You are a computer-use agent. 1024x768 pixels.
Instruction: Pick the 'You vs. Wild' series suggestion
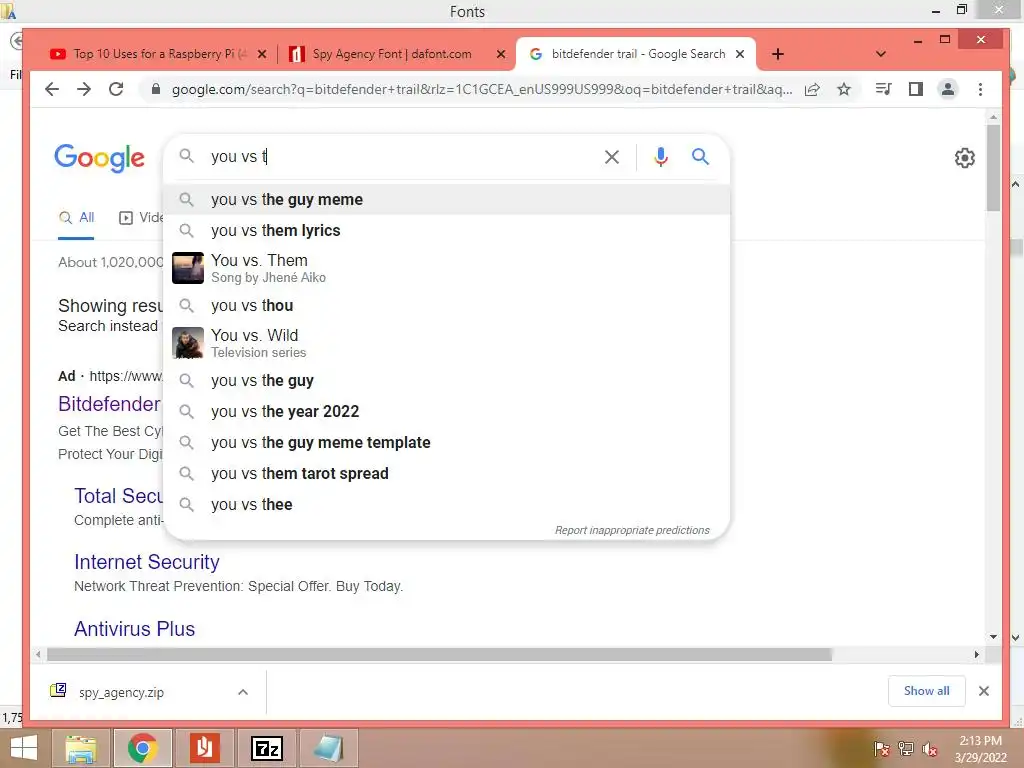point(447,343)
